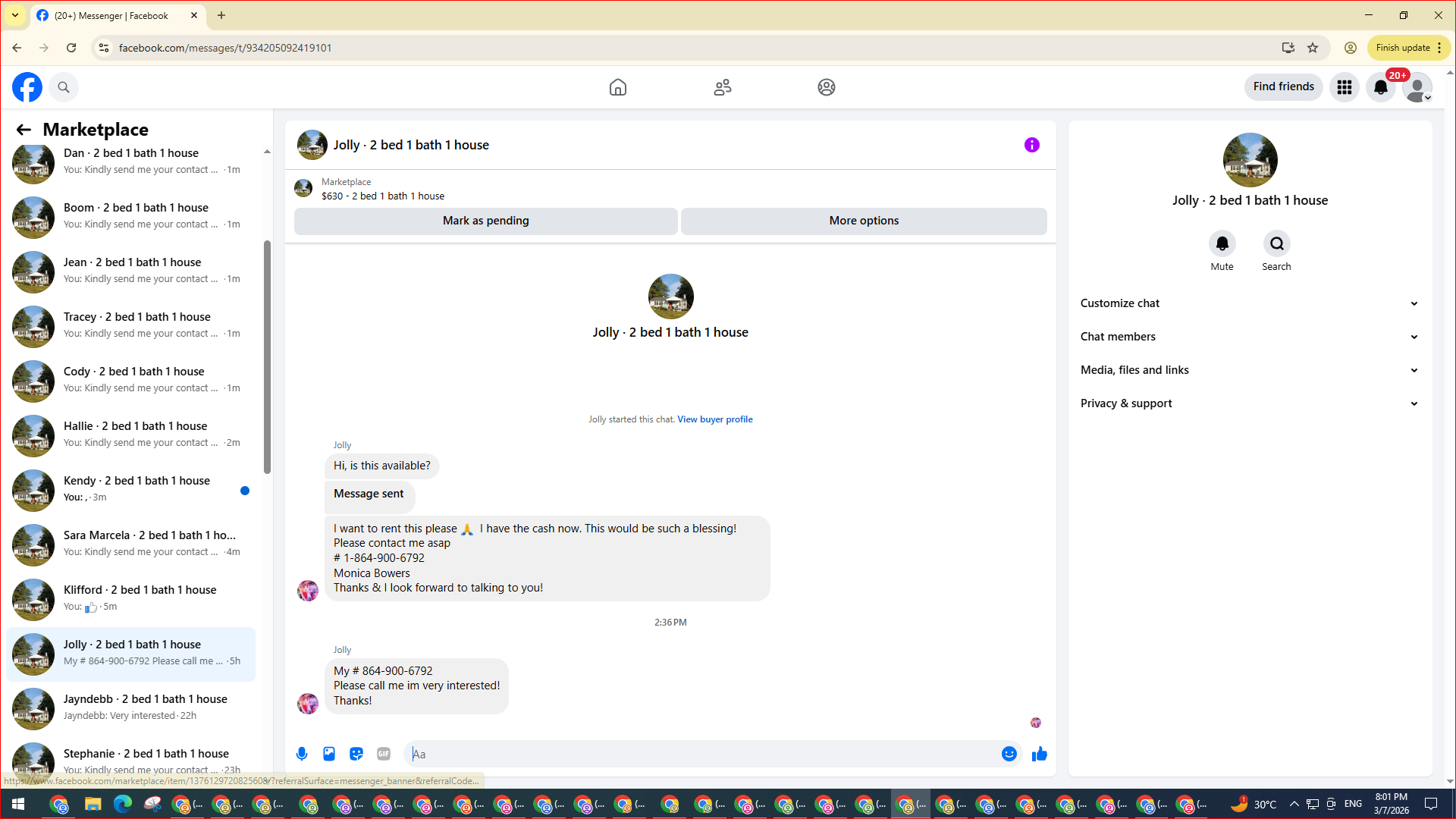Open the Groups icon in the top navigation
Viewport: 1456px width, 819px height.
827,87
